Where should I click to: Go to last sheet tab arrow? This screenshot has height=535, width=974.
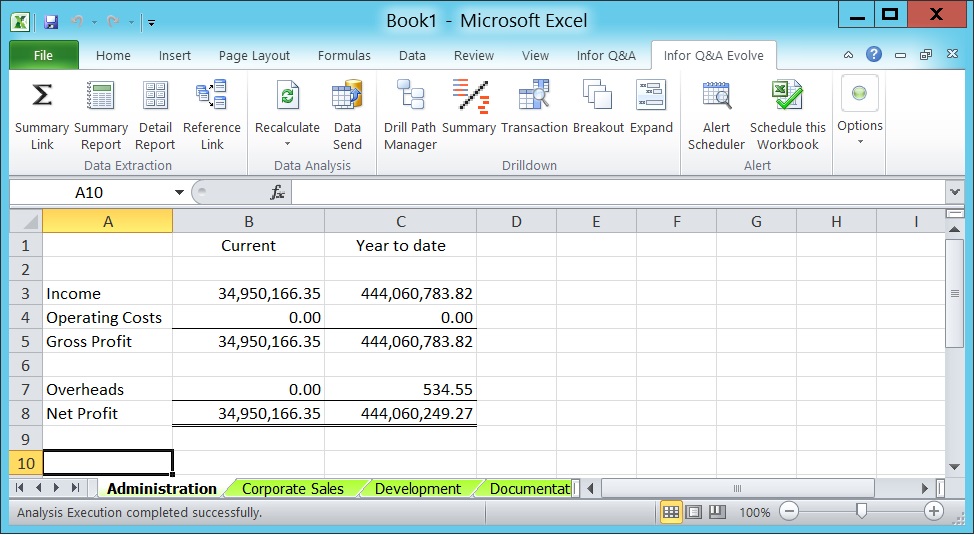pyautogui.click(x=76, y=488)
